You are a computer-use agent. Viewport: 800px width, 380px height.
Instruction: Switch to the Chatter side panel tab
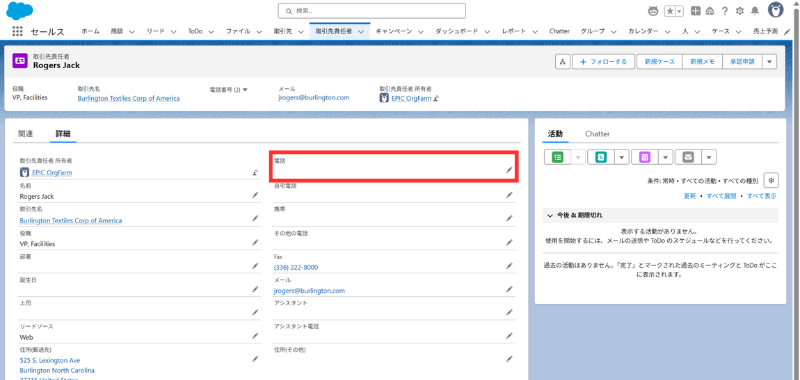[x=597, y=134]
